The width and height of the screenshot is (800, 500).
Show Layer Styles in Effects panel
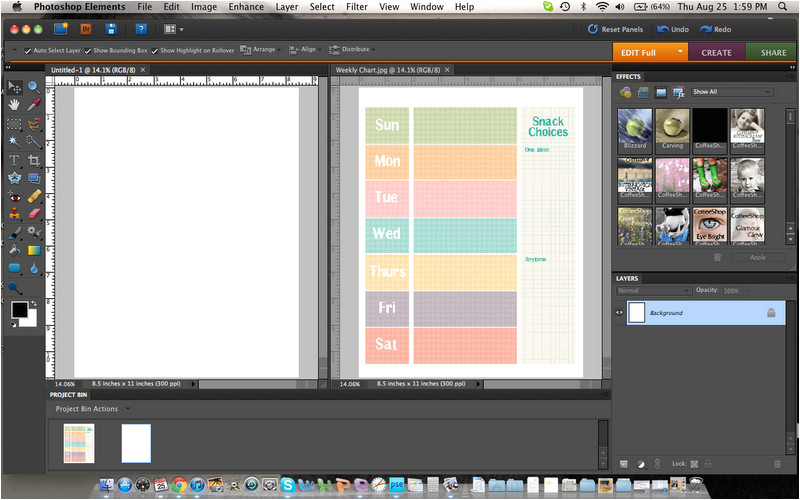(x=643, y=92)
